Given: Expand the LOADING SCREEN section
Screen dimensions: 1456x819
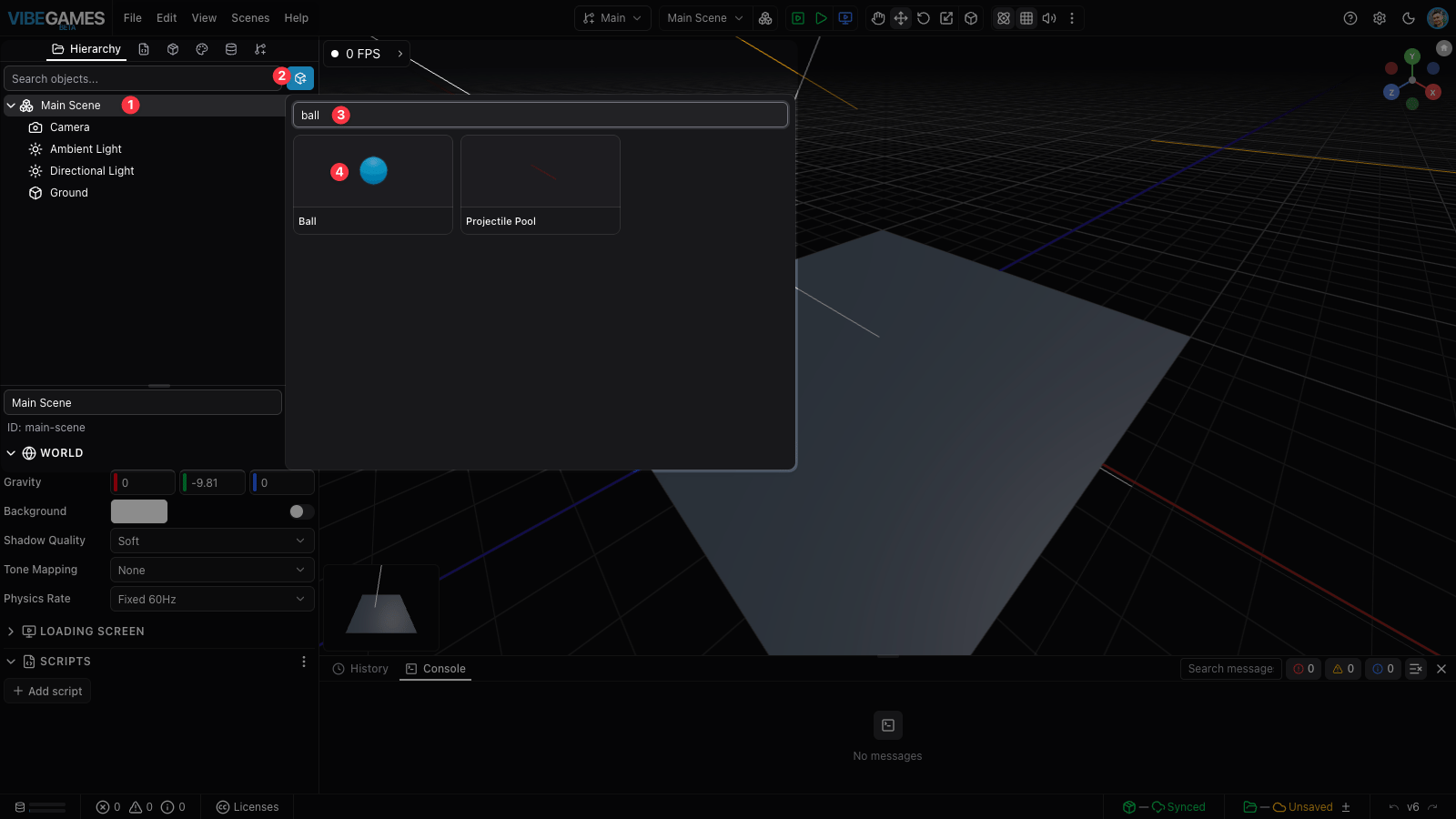Looking at the screenshot, I should coord(11,632).
